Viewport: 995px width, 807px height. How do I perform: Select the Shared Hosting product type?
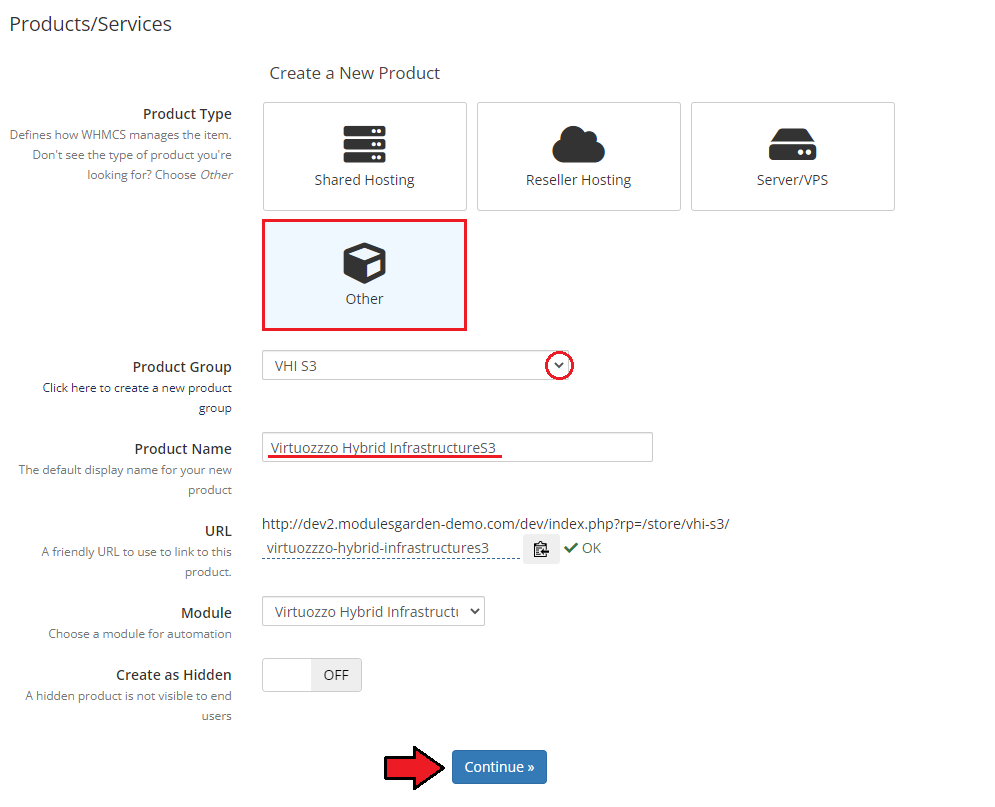tap(364, 156)
